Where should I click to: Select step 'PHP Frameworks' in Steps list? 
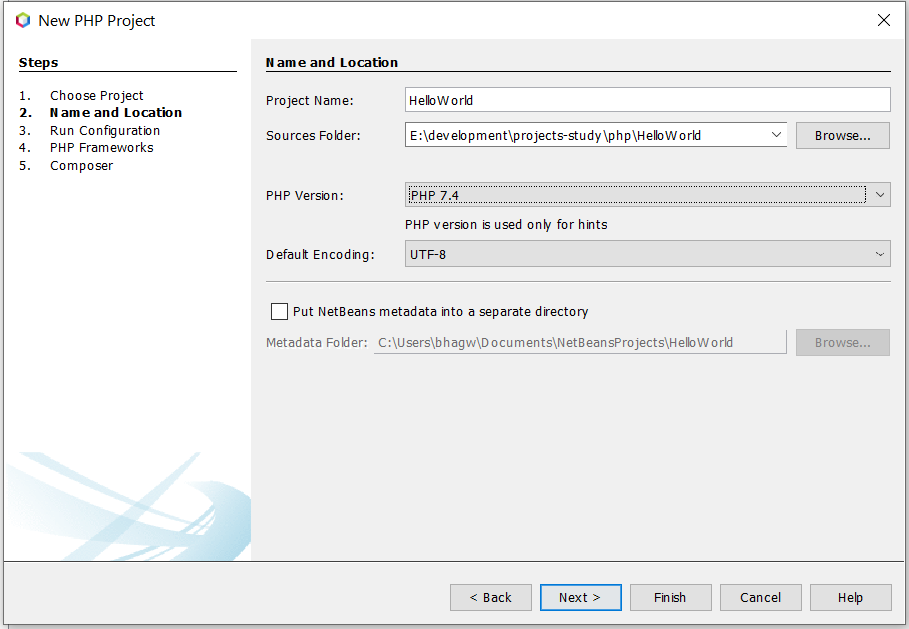(x=101, y=148)
